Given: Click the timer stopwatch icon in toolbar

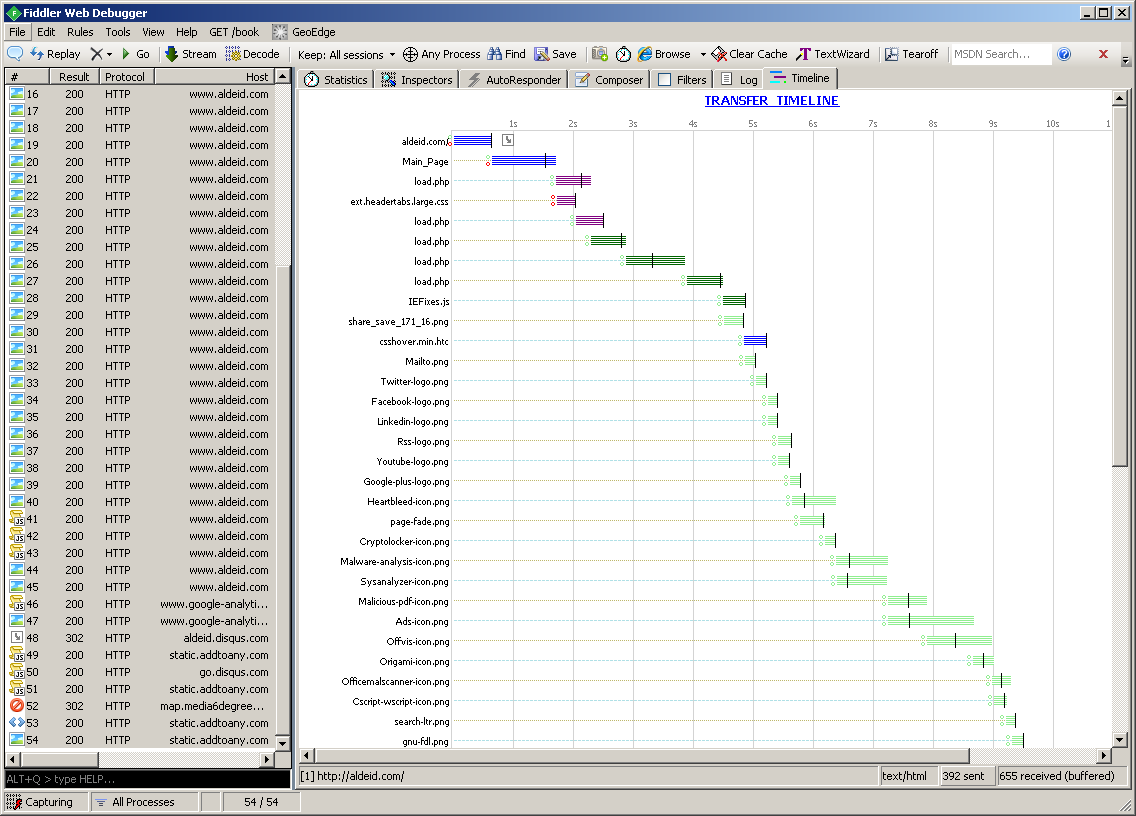Looking at the screenshot, I should pos(623,54).
